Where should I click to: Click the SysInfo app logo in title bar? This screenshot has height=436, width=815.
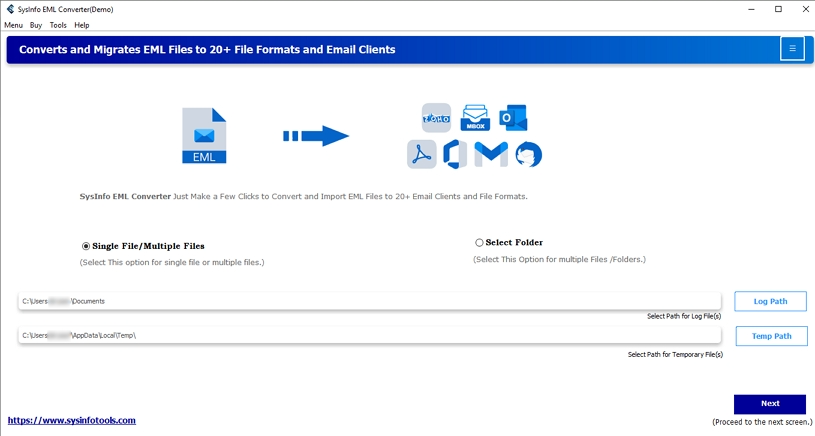pos(10,9)
